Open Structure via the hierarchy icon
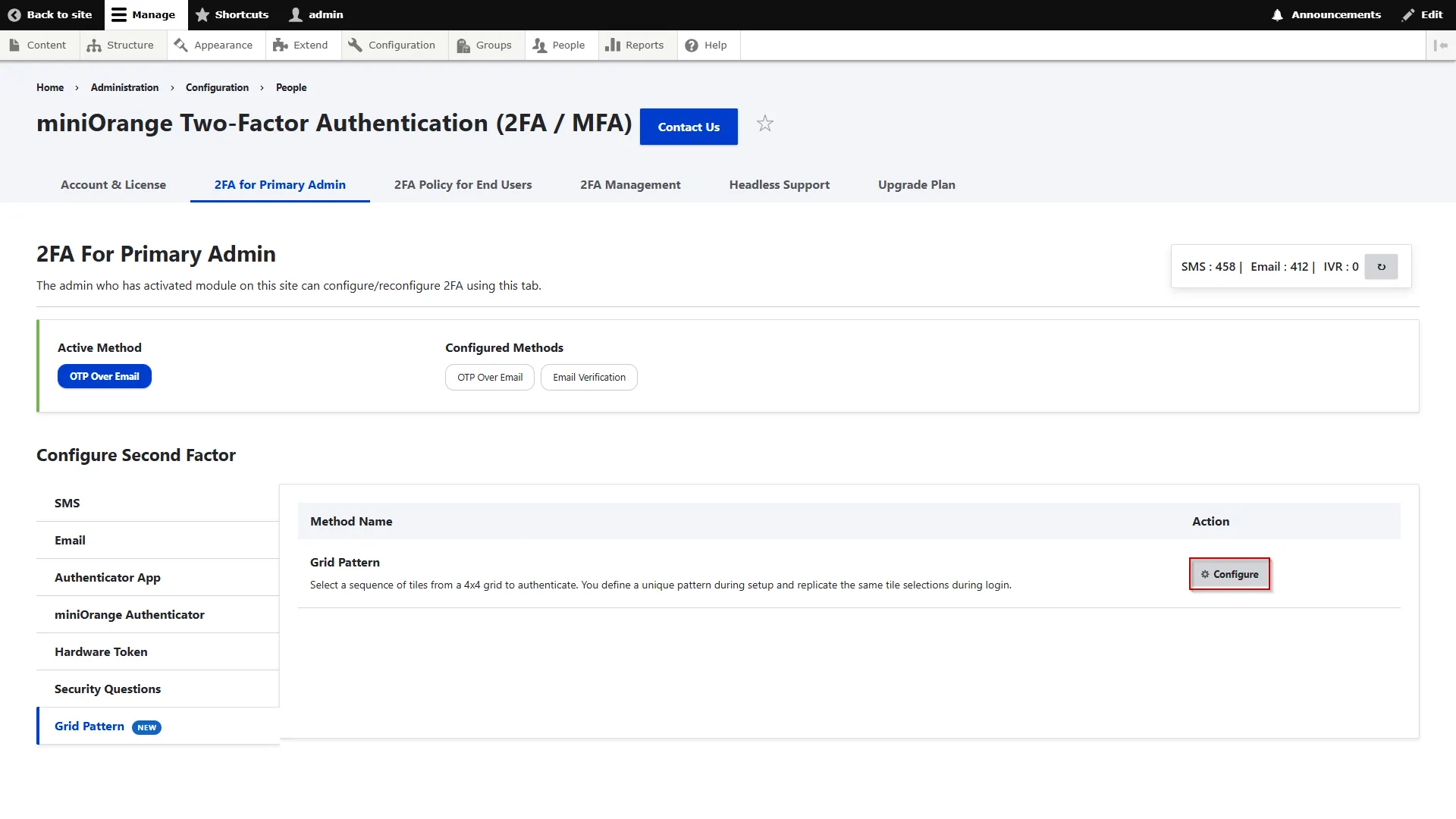The image size is (1456, 819). coord(94,45)
